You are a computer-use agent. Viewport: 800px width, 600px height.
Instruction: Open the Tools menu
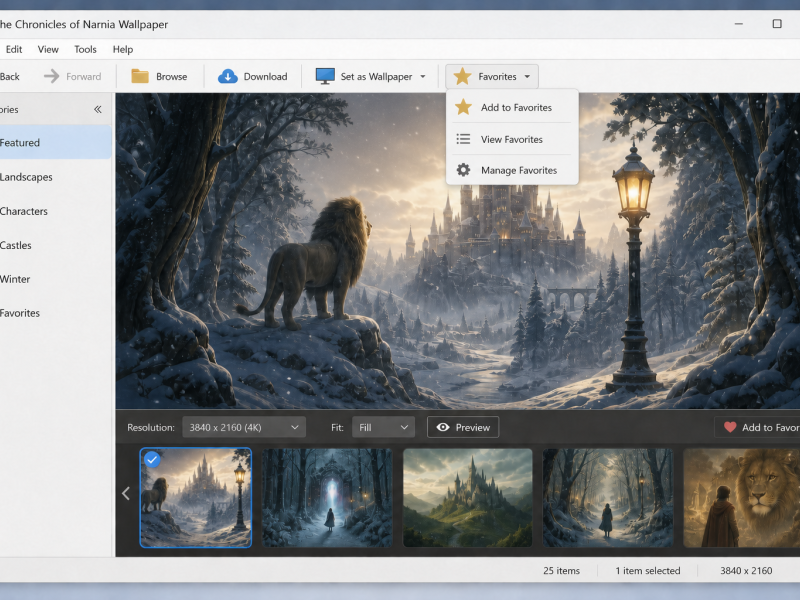pyautogui.click(x=85, y=49)
